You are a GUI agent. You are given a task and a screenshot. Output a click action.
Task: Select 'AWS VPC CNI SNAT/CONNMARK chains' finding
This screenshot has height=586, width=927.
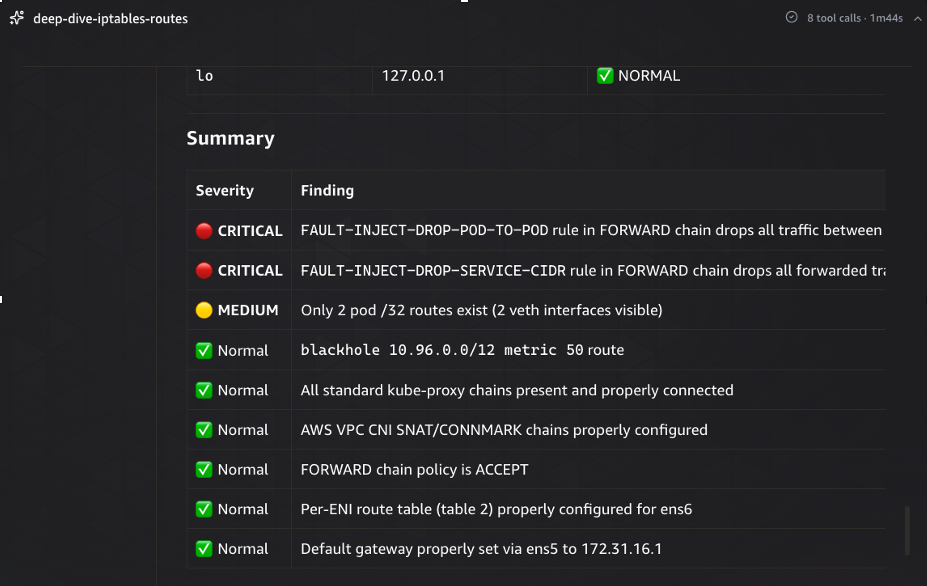(x=504, y=430)
